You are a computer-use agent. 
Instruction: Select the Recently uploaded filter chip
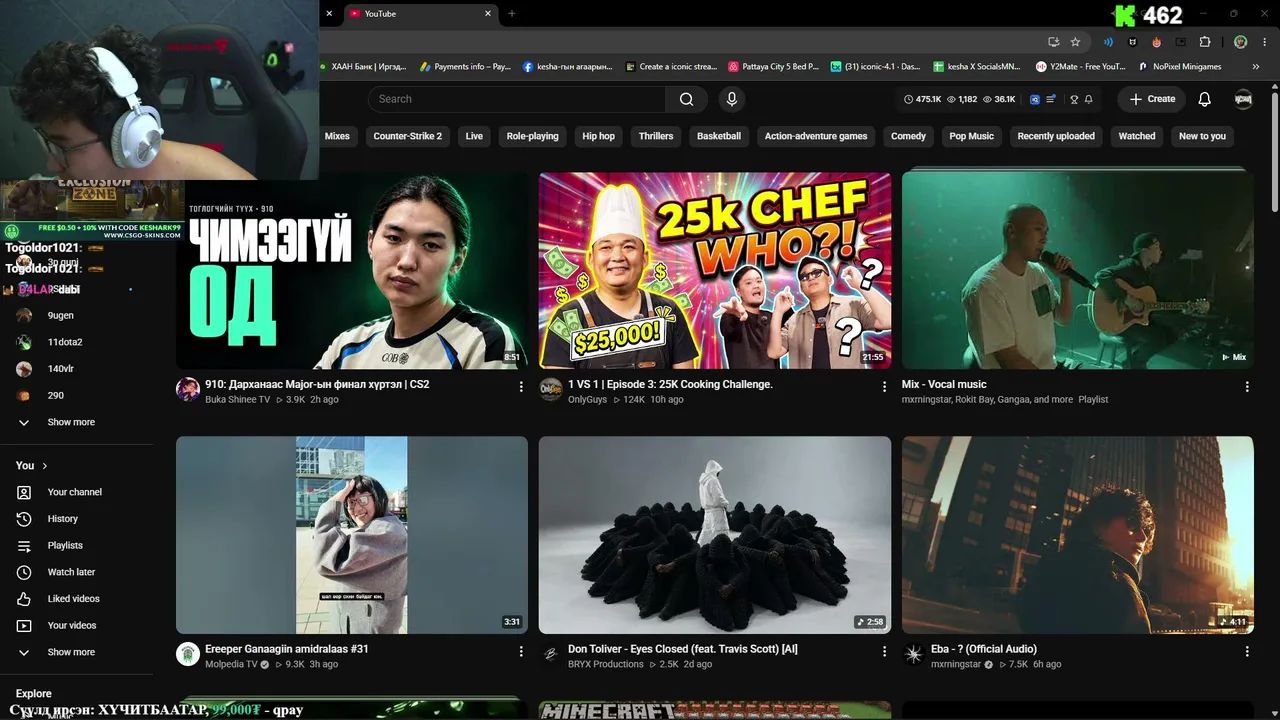pos(1056,136)
